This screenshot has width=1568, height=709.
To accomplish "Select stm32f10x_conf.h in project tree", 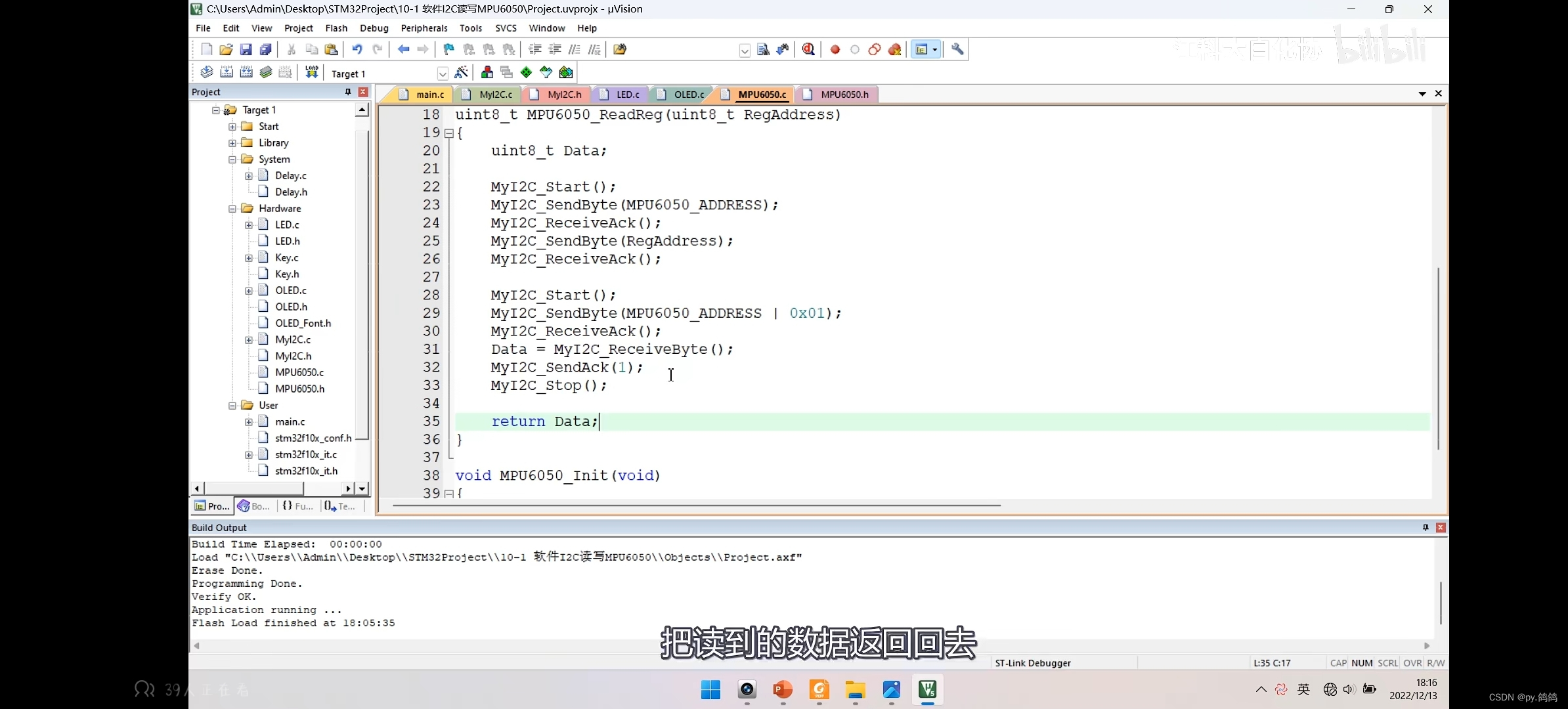I will pyautogui.click(x=313, y=438).
